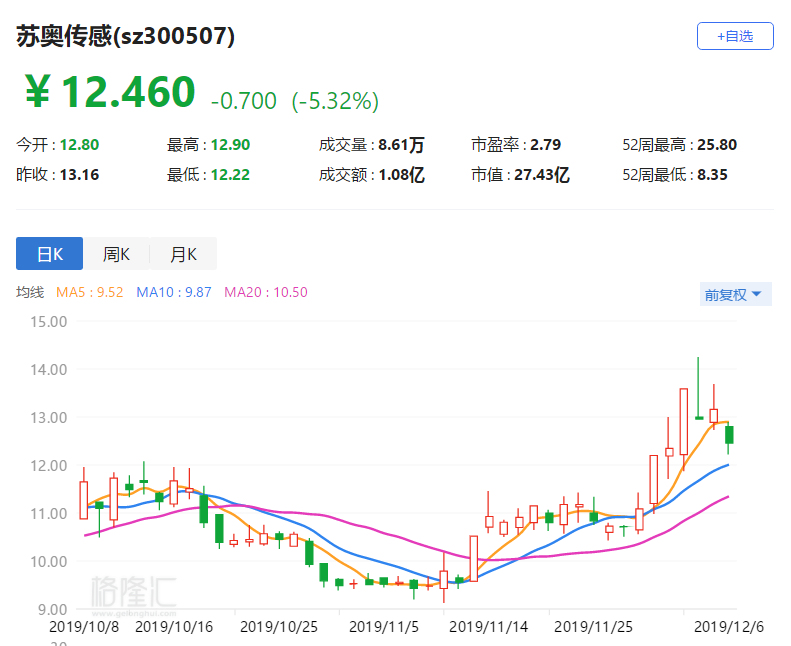Click the 9.00 price axis label

52,610
